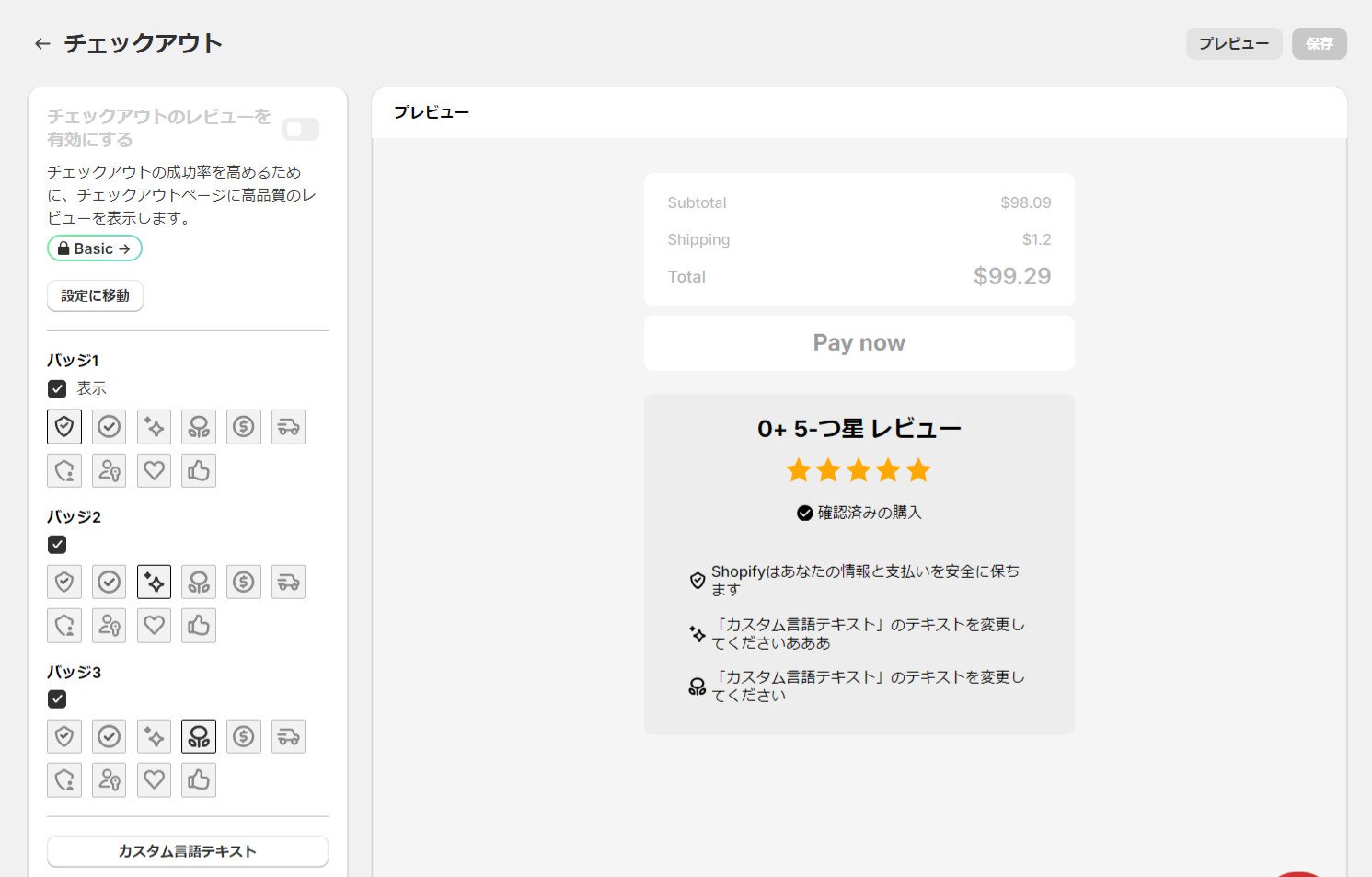This screenshot has height=877, width=1372.
Task: Select heart icon for バッジ3
Action: click(154, 780)
